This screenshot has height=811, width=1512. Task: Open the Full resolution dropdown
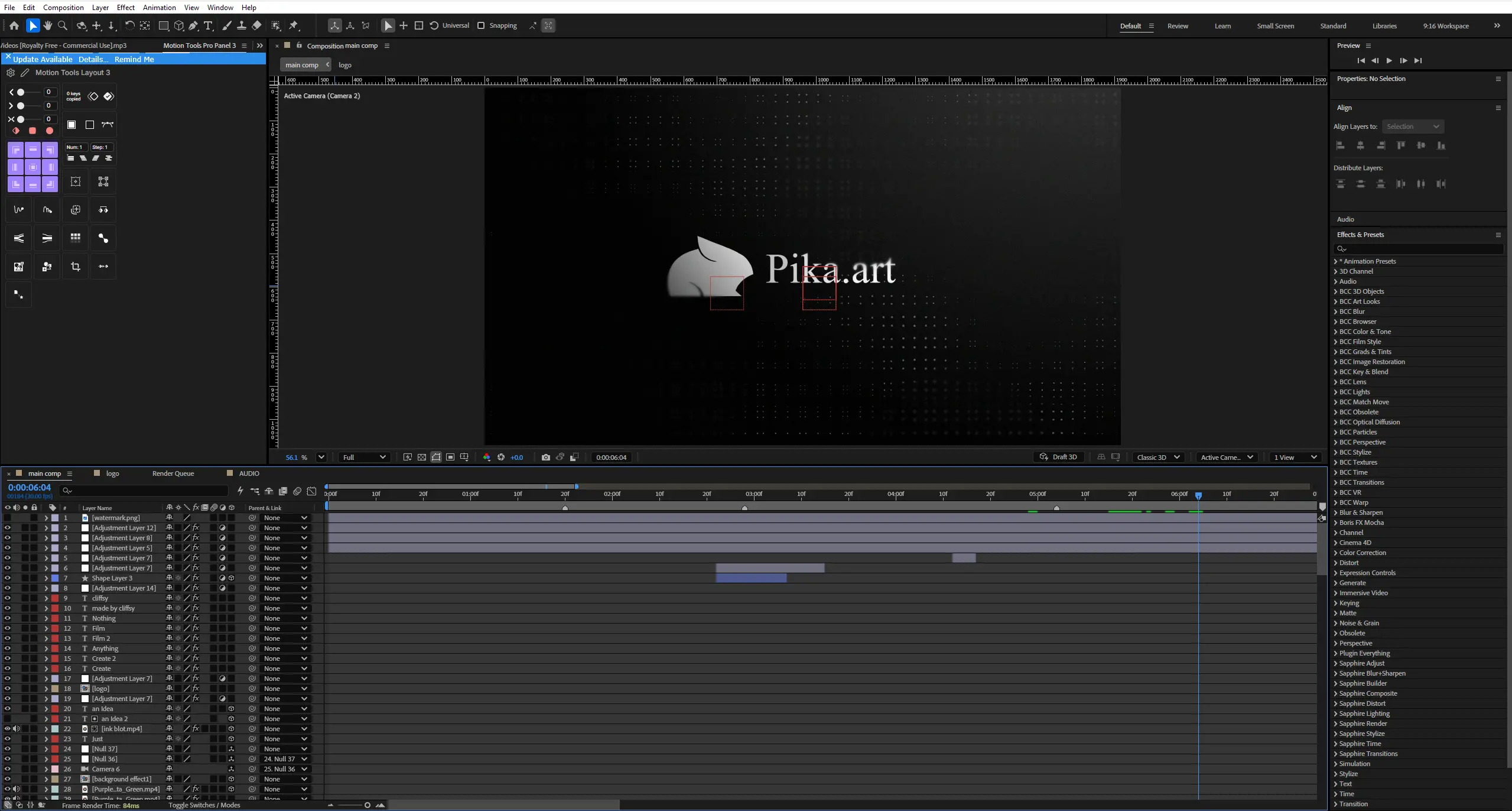pyautogui.click(x=364, y=458)
